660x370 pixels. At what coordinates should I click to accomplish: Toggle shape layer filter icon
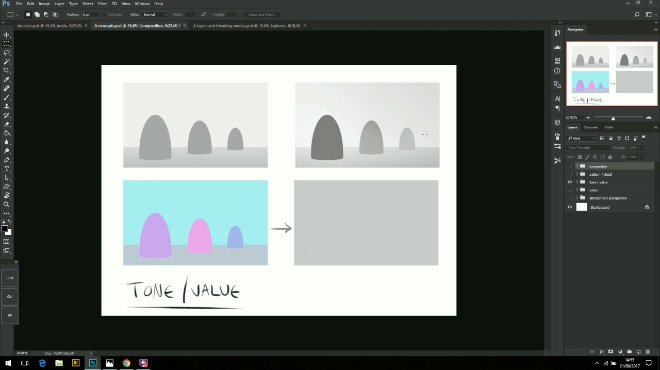tap(627, 138)
